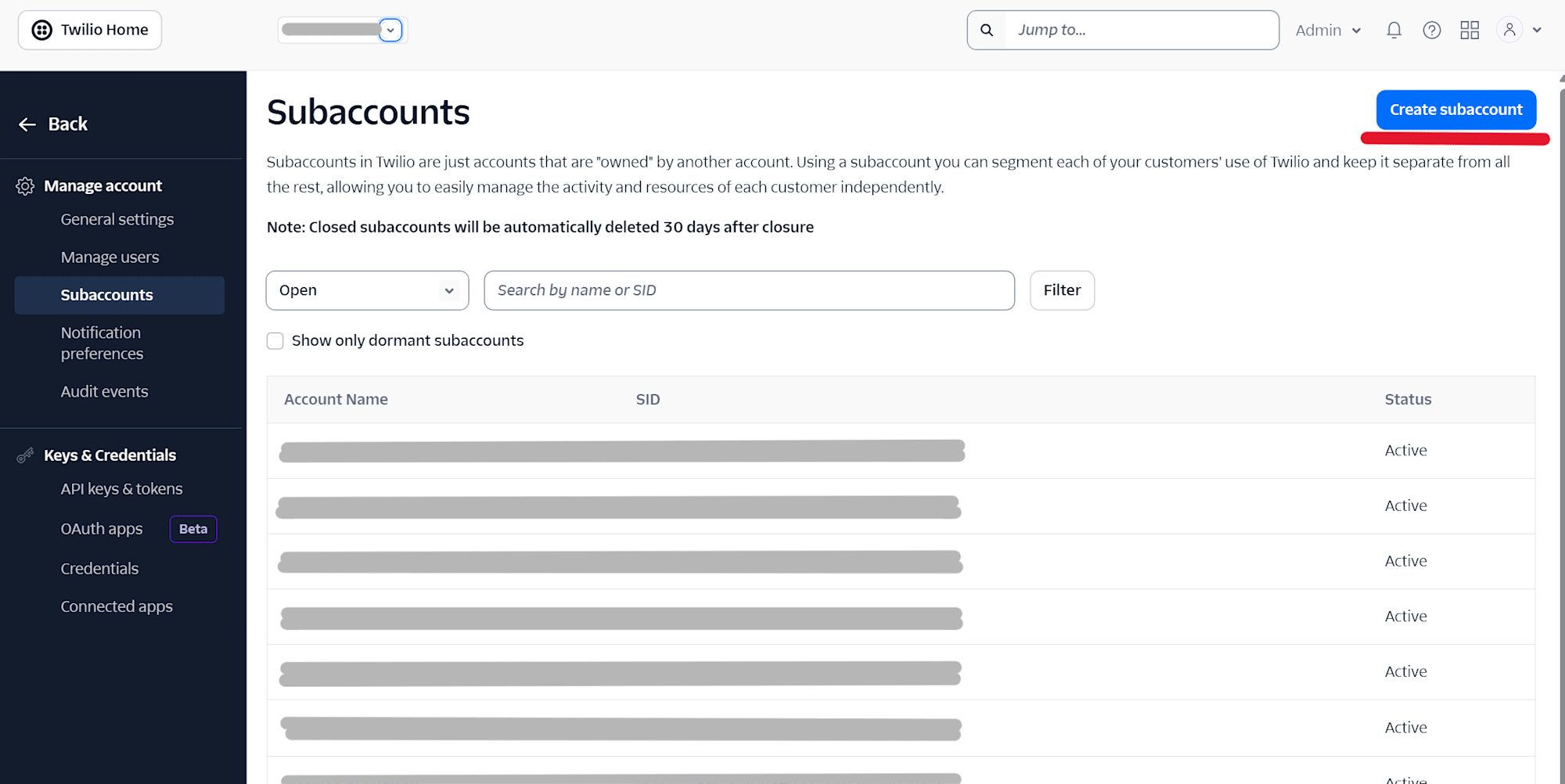This screenshot has height=784, width=1565.
Task: Open the Filter options
Action: [1061, 290]
